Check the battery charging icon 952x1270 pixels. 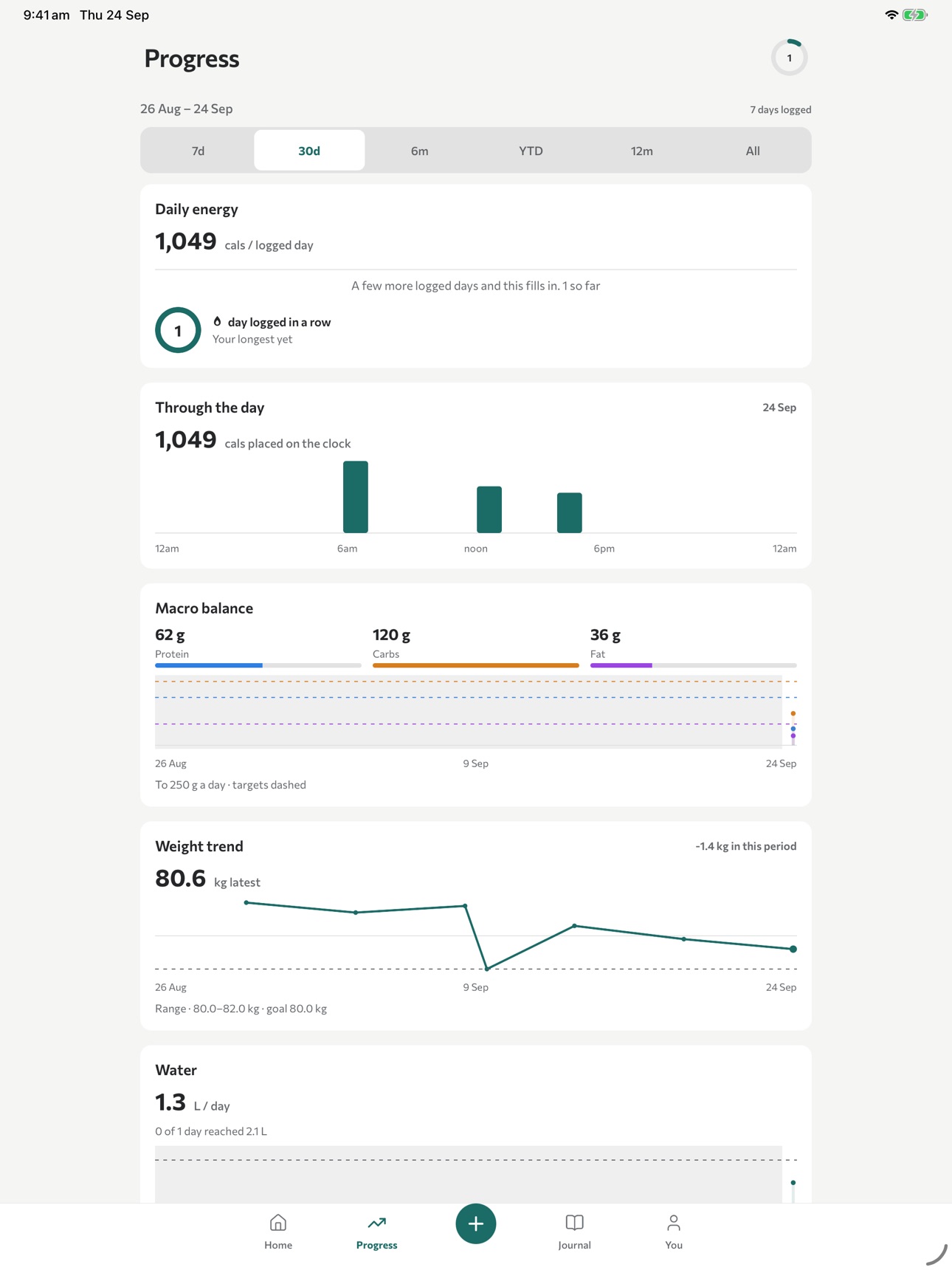coord(914,15)
